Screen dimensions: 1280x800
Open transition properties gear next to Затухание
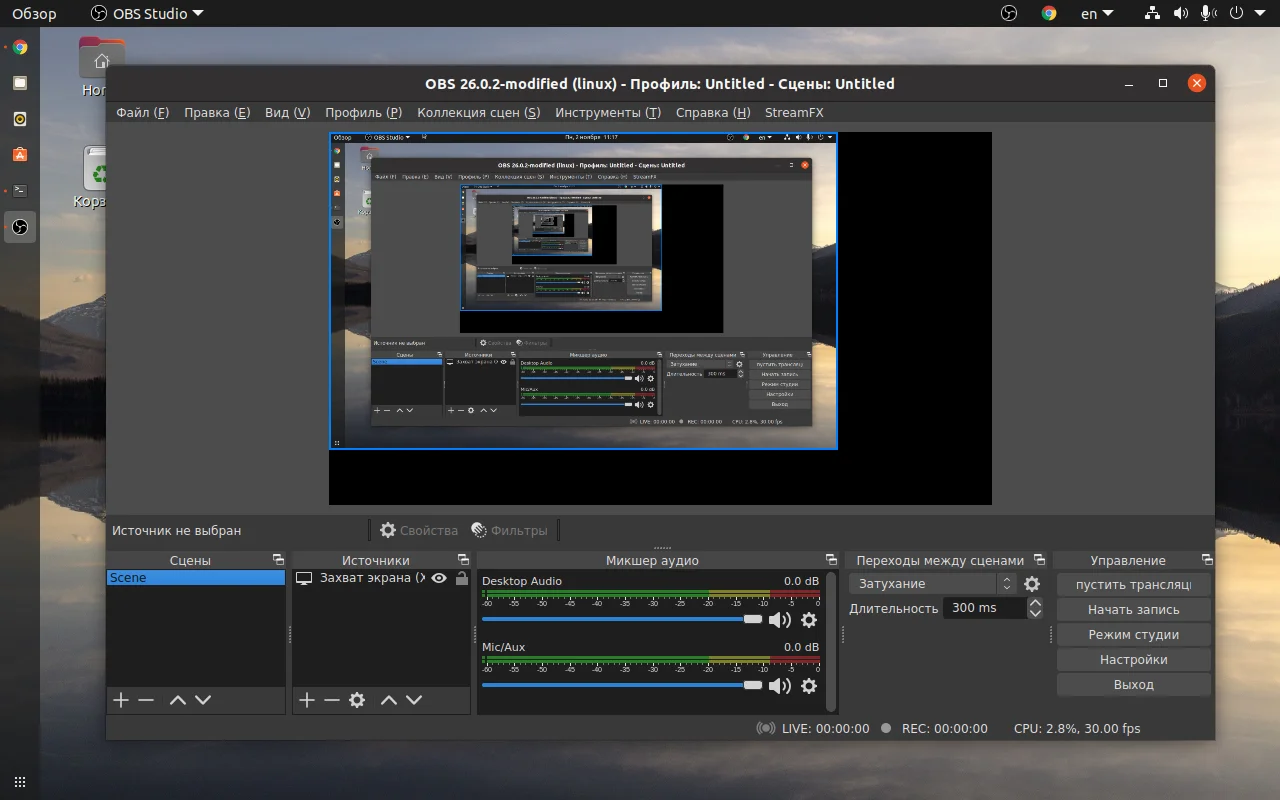coord(1032,584)
